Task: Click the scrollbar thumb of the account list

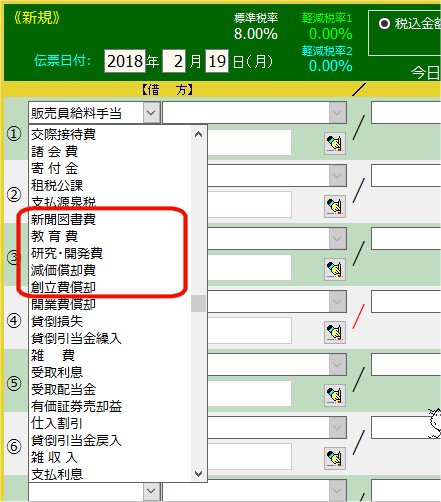Action: (198, 304)
